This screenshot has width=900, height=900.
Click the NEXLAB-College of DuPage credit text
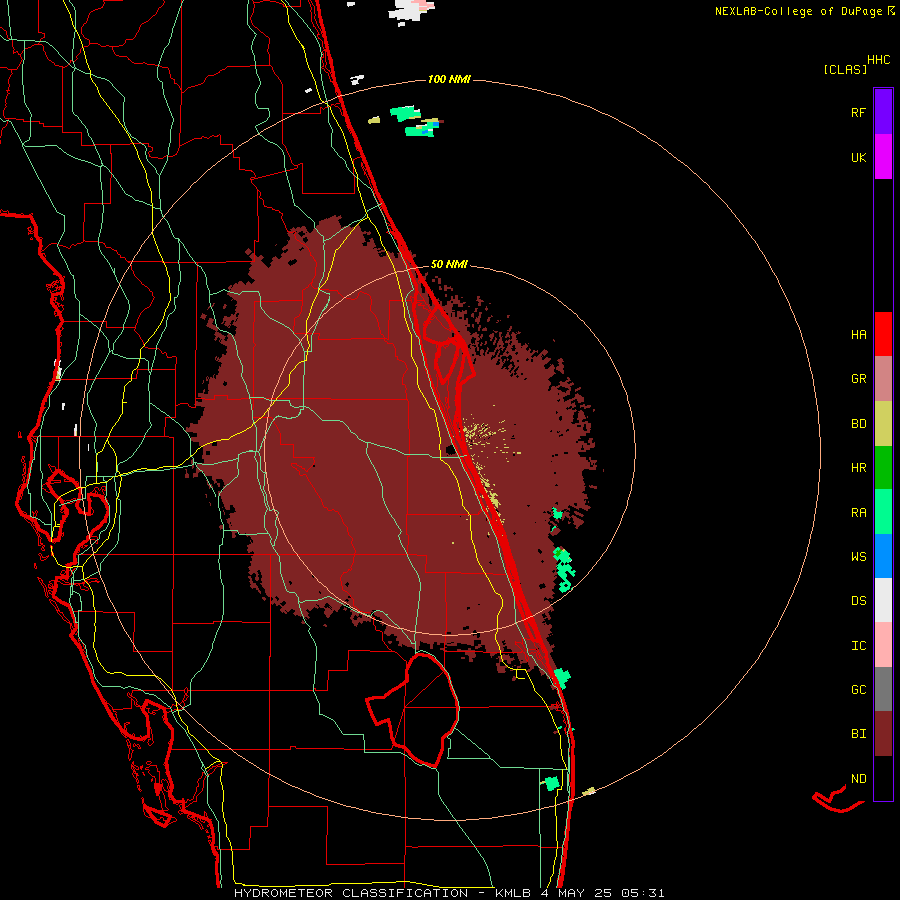798,11
